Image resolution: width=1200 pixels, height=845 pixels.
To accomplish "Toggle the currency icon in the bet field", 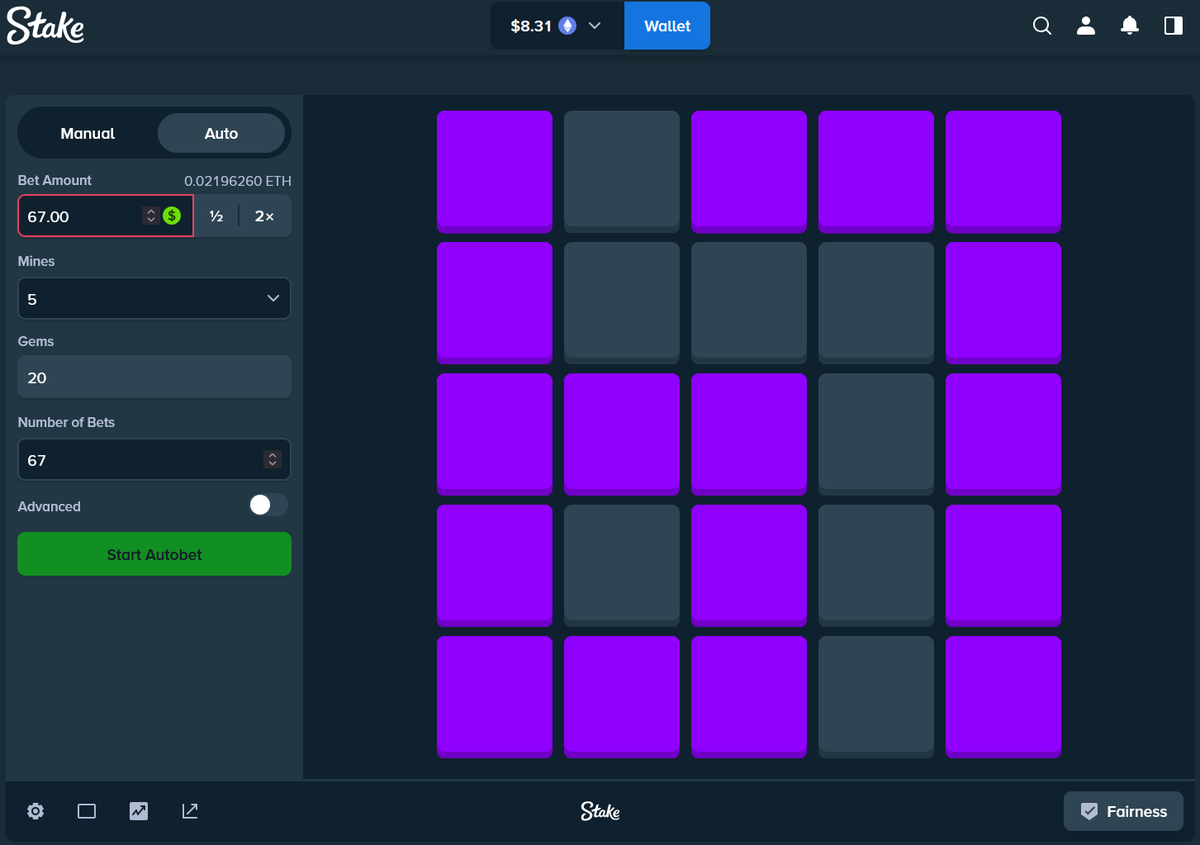I will (170, 216).
